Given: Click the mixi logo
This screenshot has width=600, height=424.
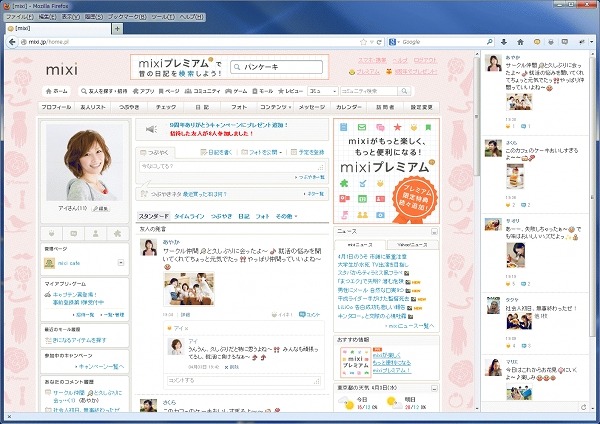Looking at the screenshot, I should [62, 69].
